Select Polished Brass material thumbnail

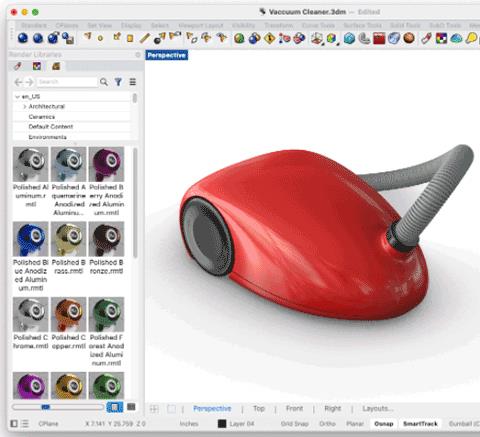coord(68,239)
